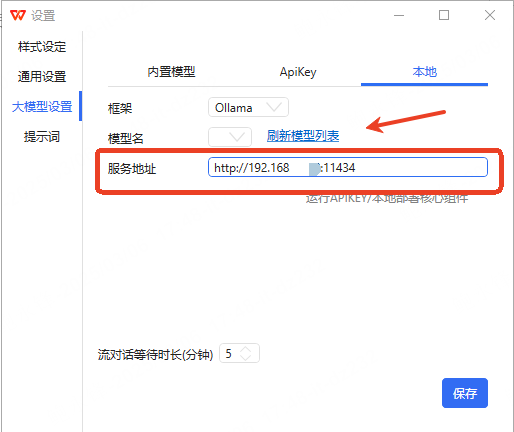The width and height of the screenshot is (514, 432).
Task: Switch to the 内置模型 tab
Action: coord(171,72)
